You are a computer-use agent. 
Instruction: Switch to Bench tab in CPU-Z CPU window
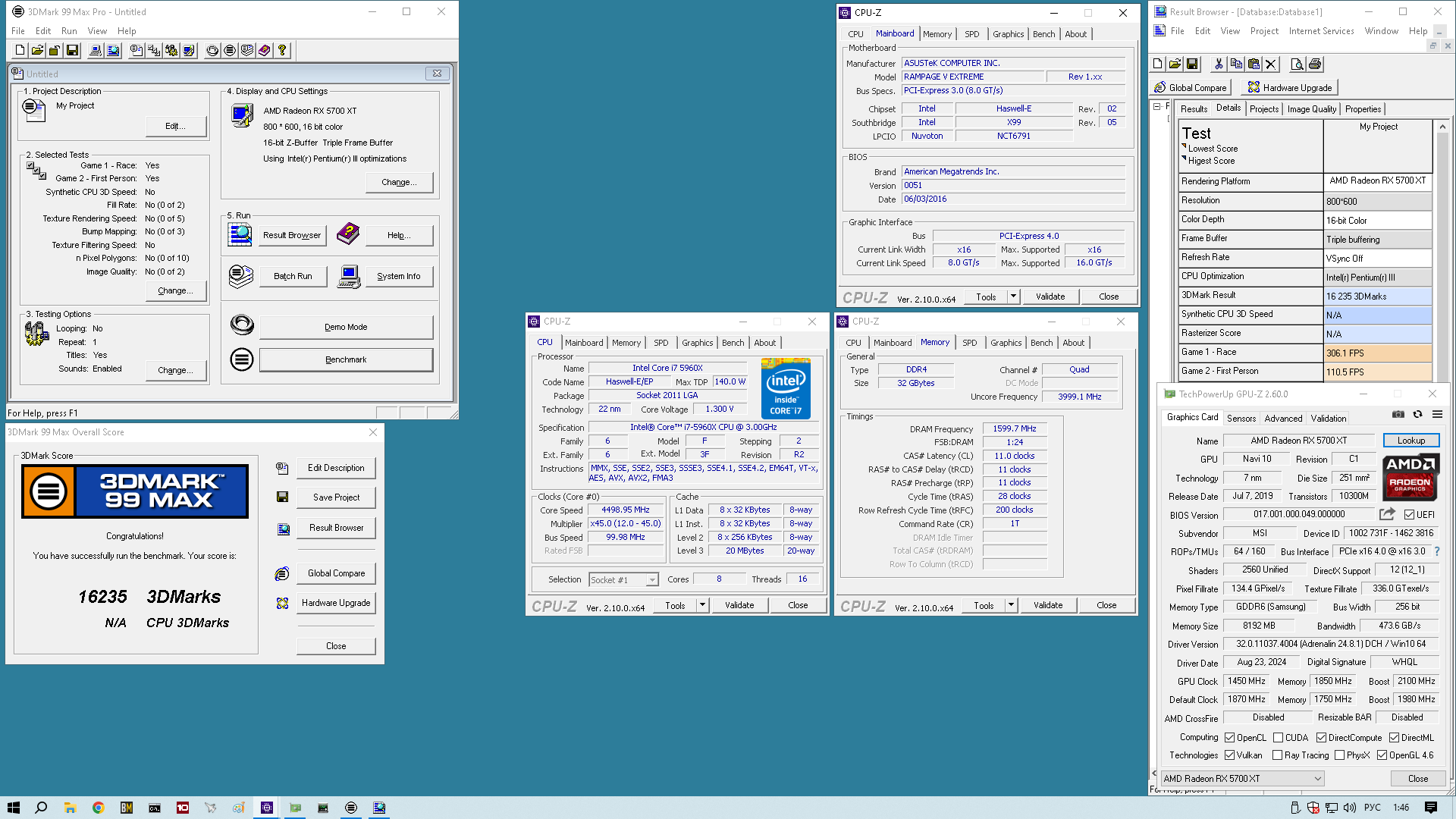coord(733,343)
